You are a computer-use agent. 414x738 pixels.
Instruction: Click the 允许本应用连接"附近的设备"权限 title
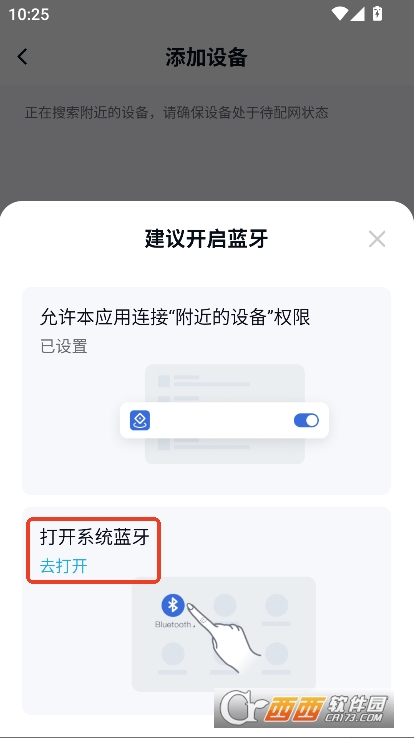coord(175,318)
